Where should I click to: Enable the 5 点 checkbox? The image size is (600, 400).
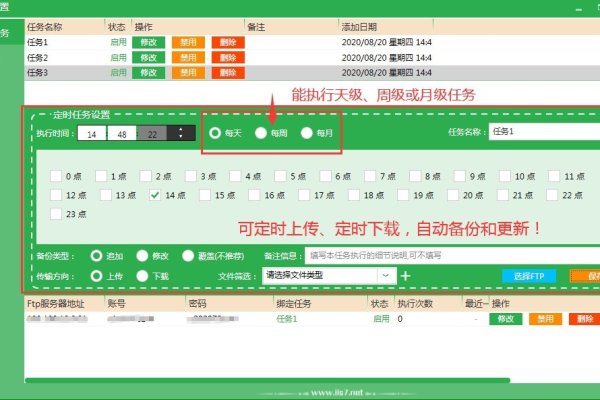(x=280, y=176)
